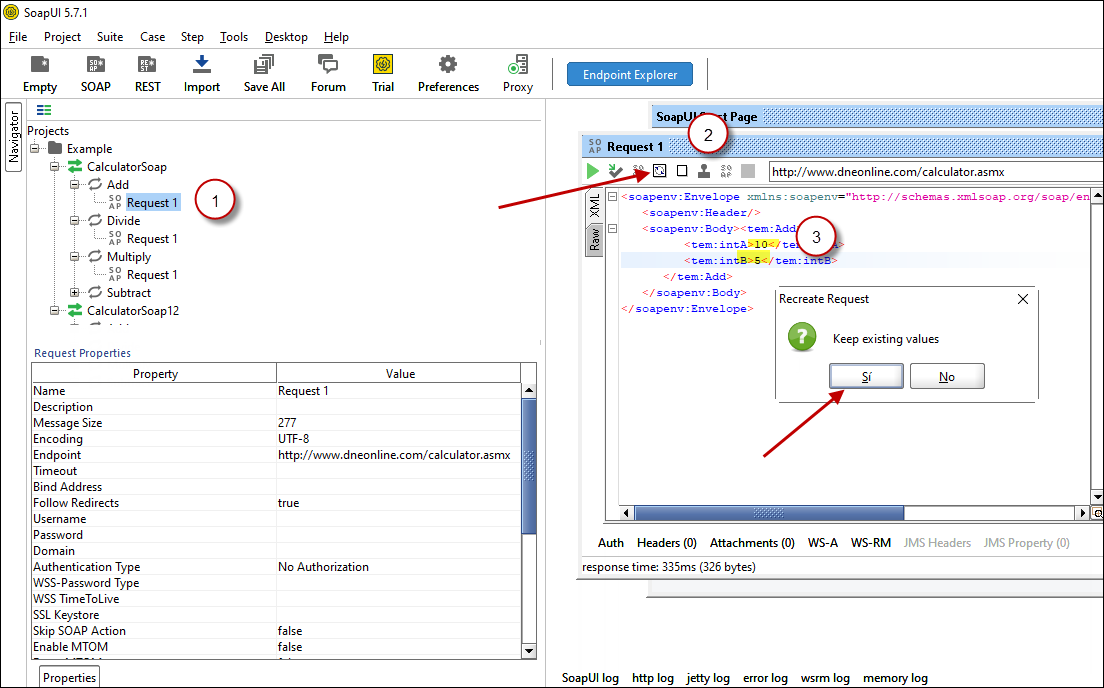Switch to the XML view tab
Screen dimensions: 1104x688
(x=595, y=206)
